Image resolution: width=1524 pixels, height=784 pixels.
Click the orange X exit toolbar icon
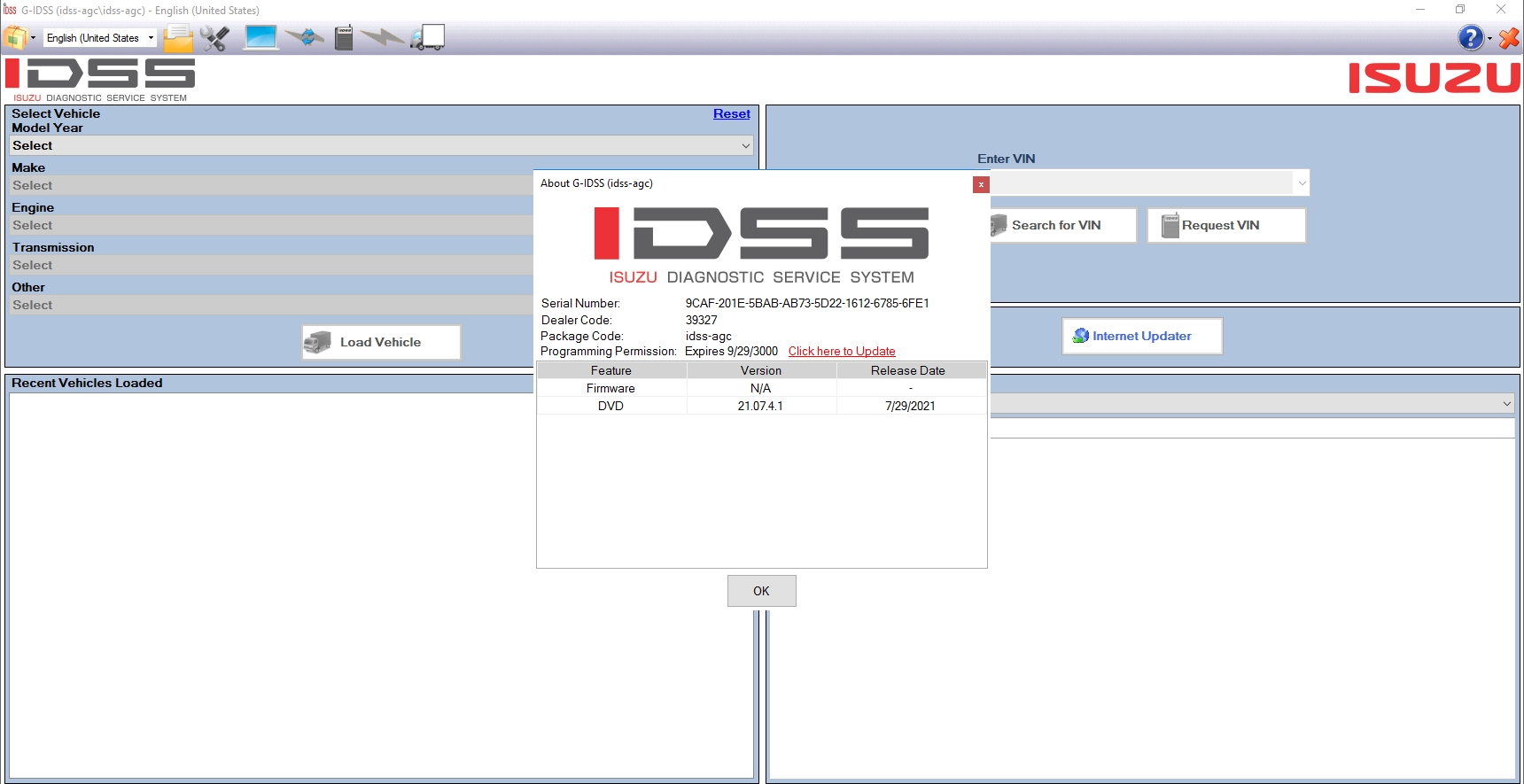click(x=1509, y=38)
